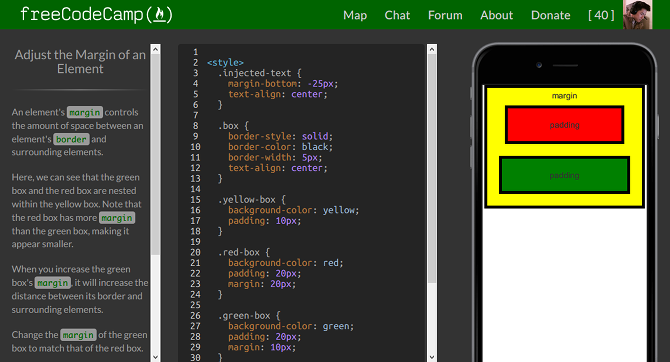Viewport: 670px width, 362px height.
Task: Click the 'border' code tag in instructions
Action: click(x=71, y=139)
